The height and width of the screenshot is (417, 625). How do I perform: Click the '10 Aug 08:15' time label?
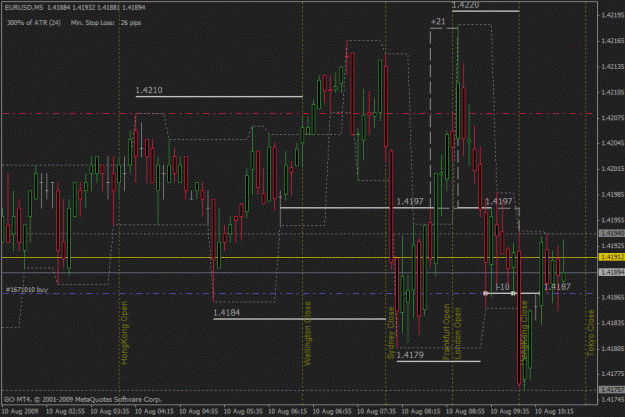pyautogui.click(x=421, y=411)
